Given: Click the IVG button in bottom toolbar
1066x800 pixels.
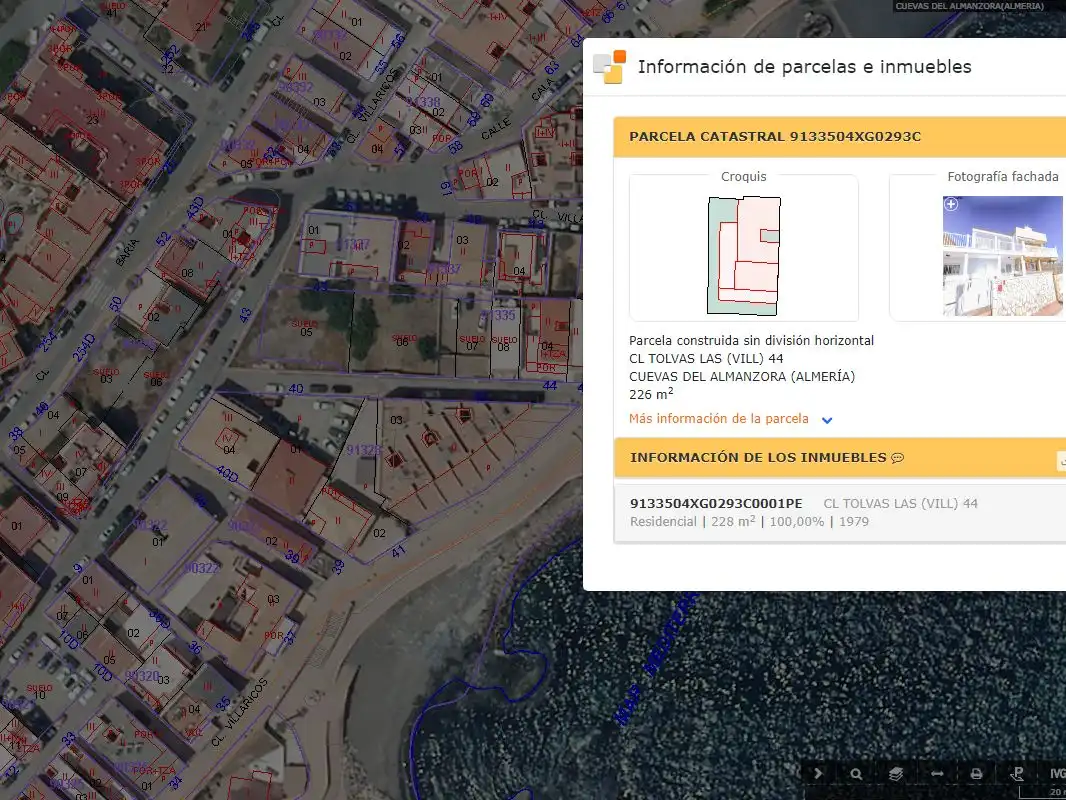Looking at the screenshot, I should (1056, 773).
